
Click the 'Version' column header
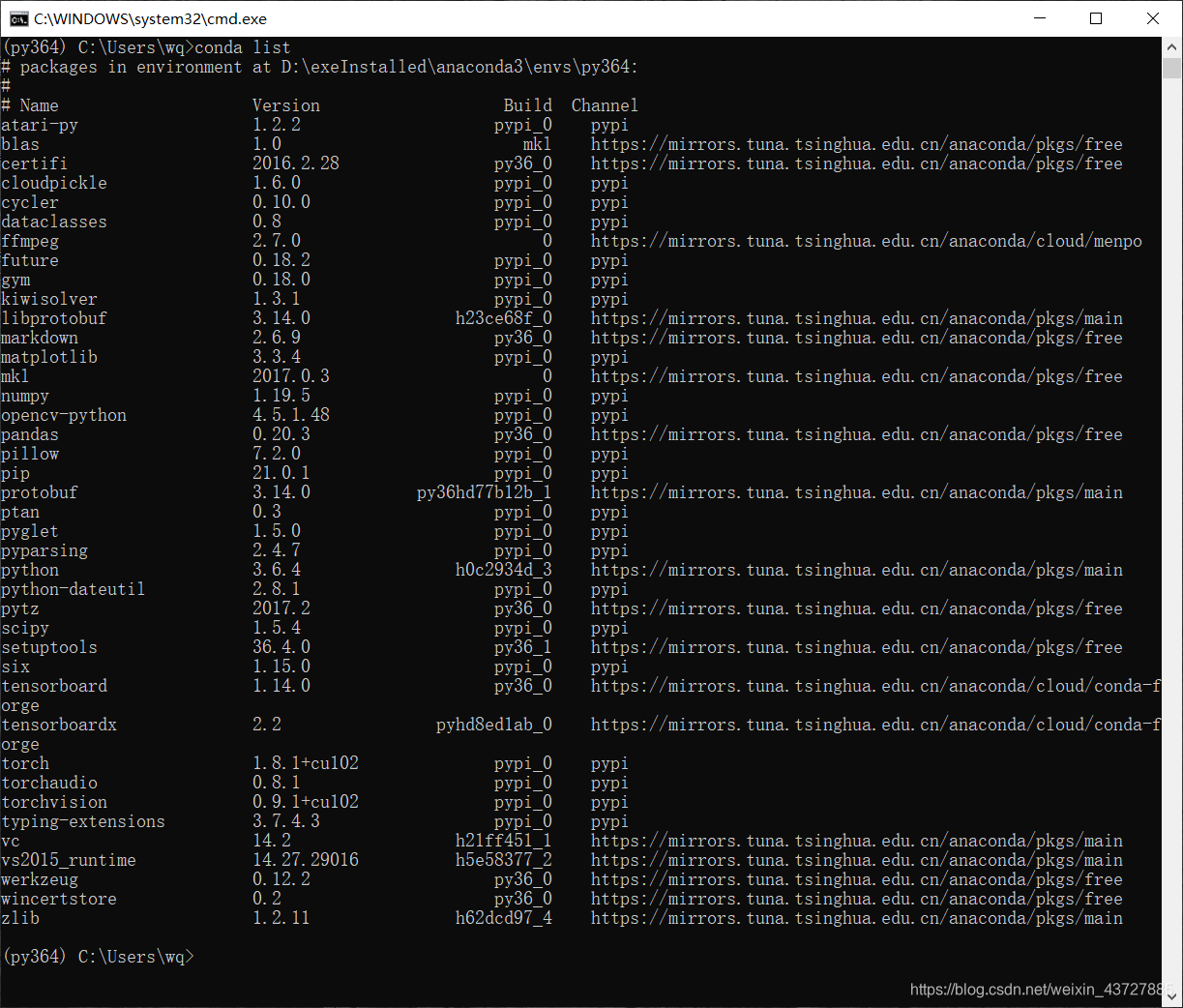tap(286, 105)
